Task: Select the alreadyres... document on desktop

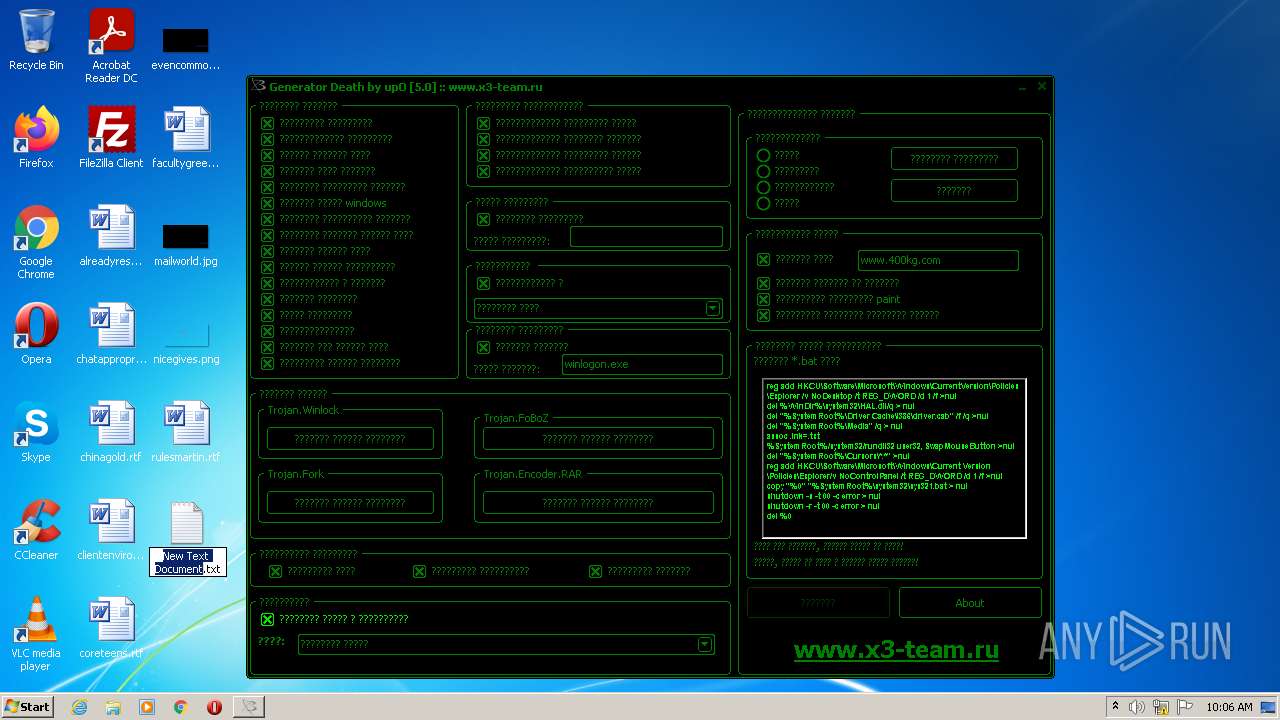Action: (111, 236)
